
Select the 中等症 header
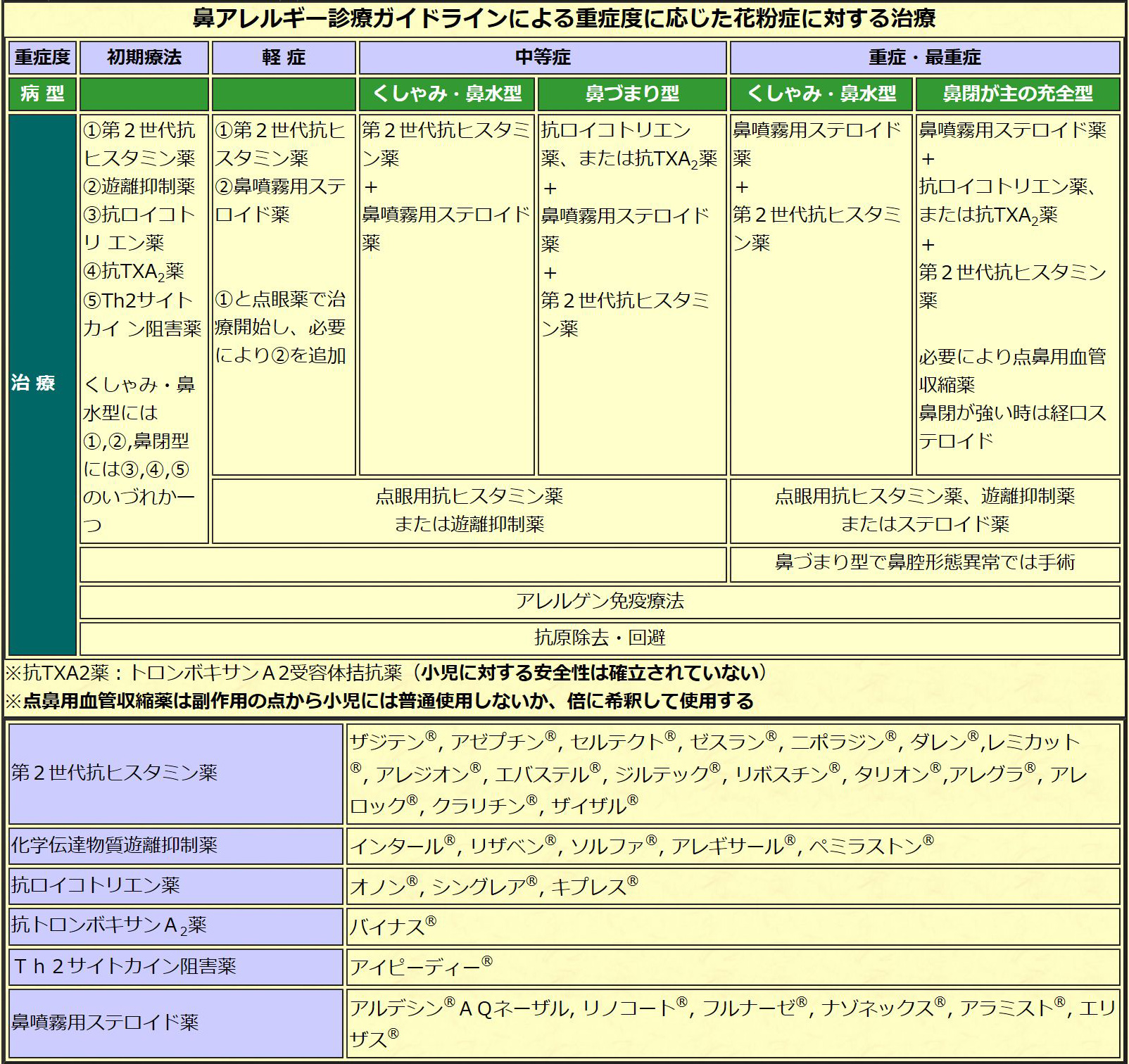(x=542, y=58)
